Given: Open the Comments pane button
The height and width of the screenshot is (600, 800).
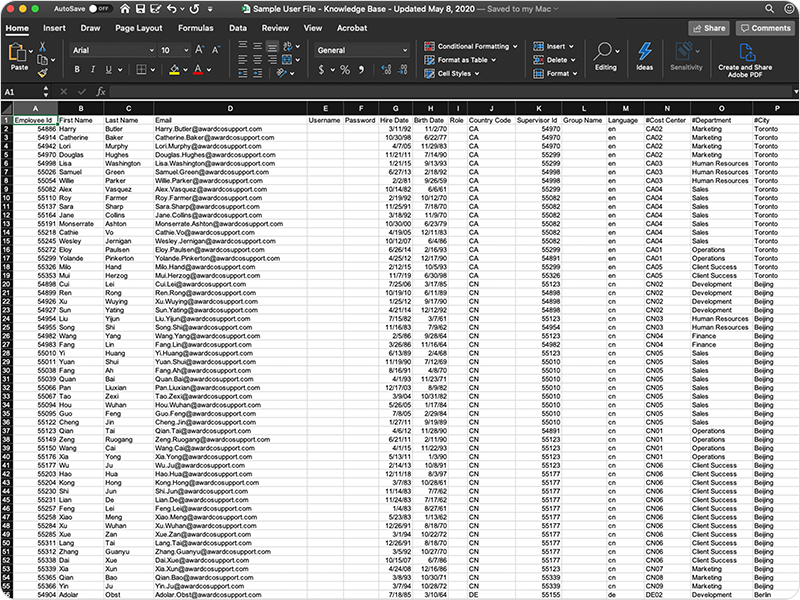Looking at the screenshot, I should (x=765, y=28).
